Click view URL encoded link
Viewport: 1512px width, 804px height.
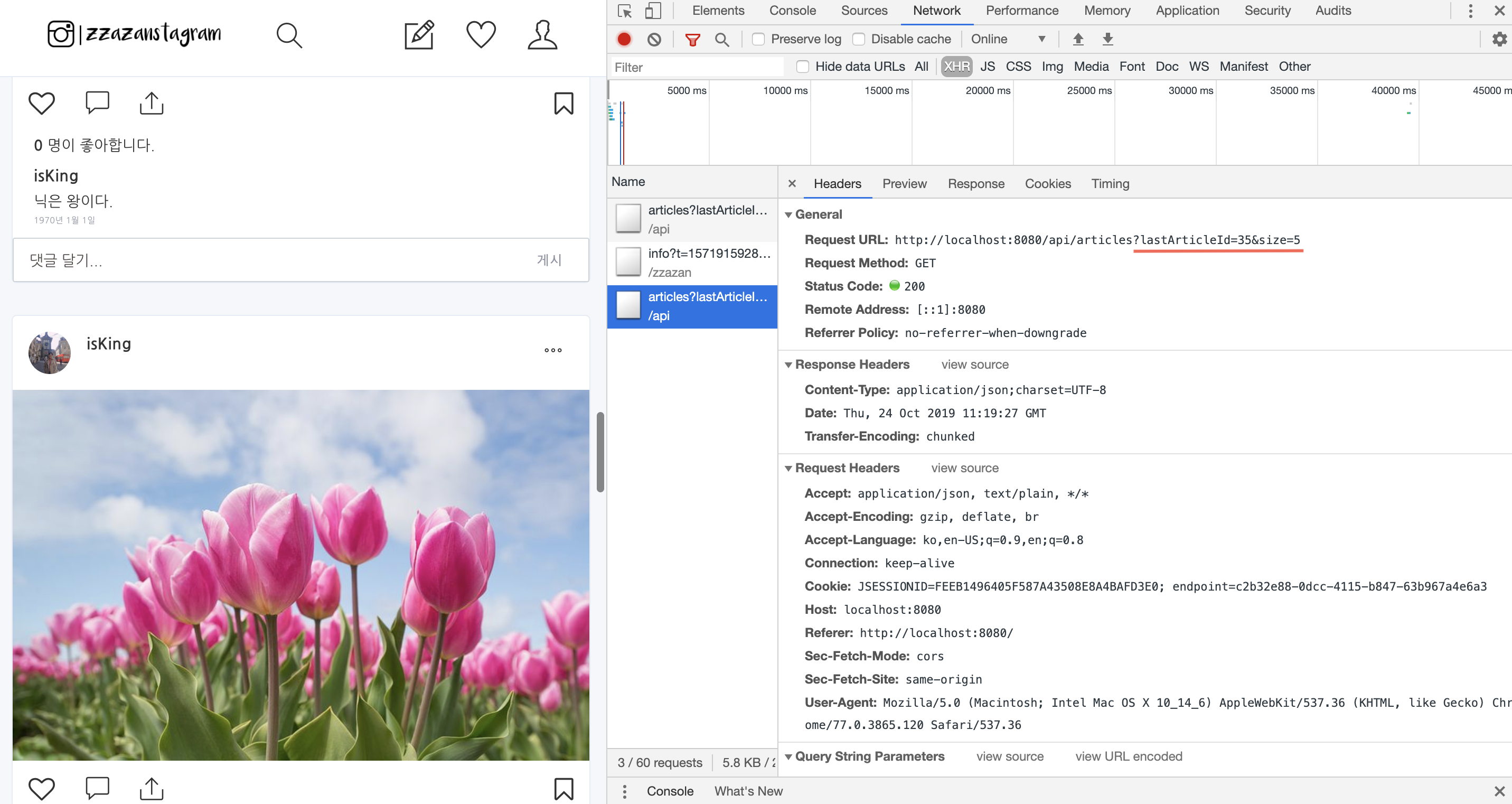[x=1128, y=756]
